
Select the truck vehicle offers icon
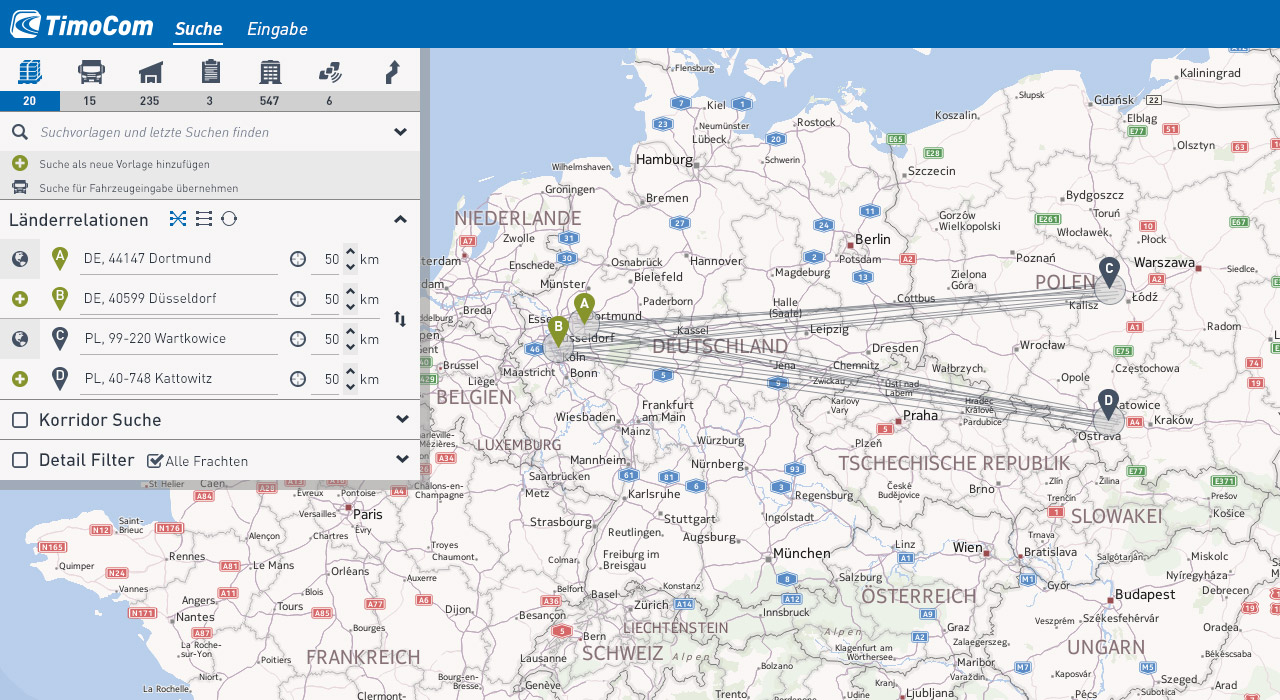pos(90,72)
